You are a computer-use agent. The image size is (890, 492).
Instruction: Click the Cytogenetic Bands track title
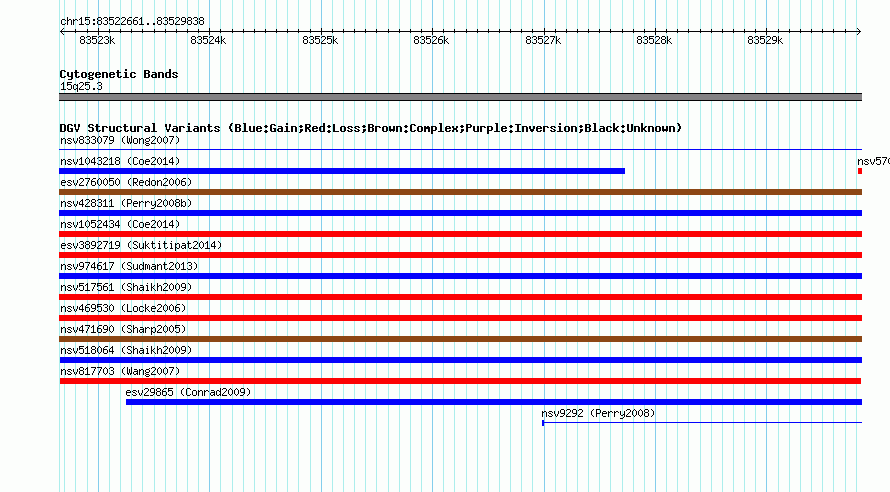tap(119, 74)
